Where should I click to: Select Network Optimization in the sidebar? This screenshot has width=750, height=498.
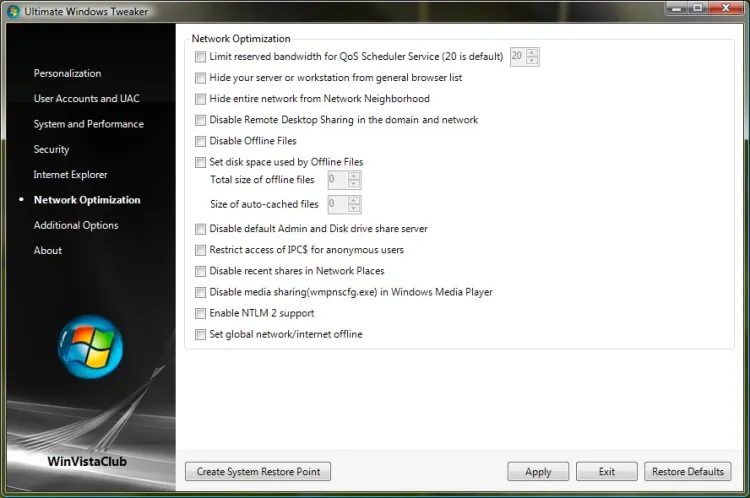pos(87,200)
